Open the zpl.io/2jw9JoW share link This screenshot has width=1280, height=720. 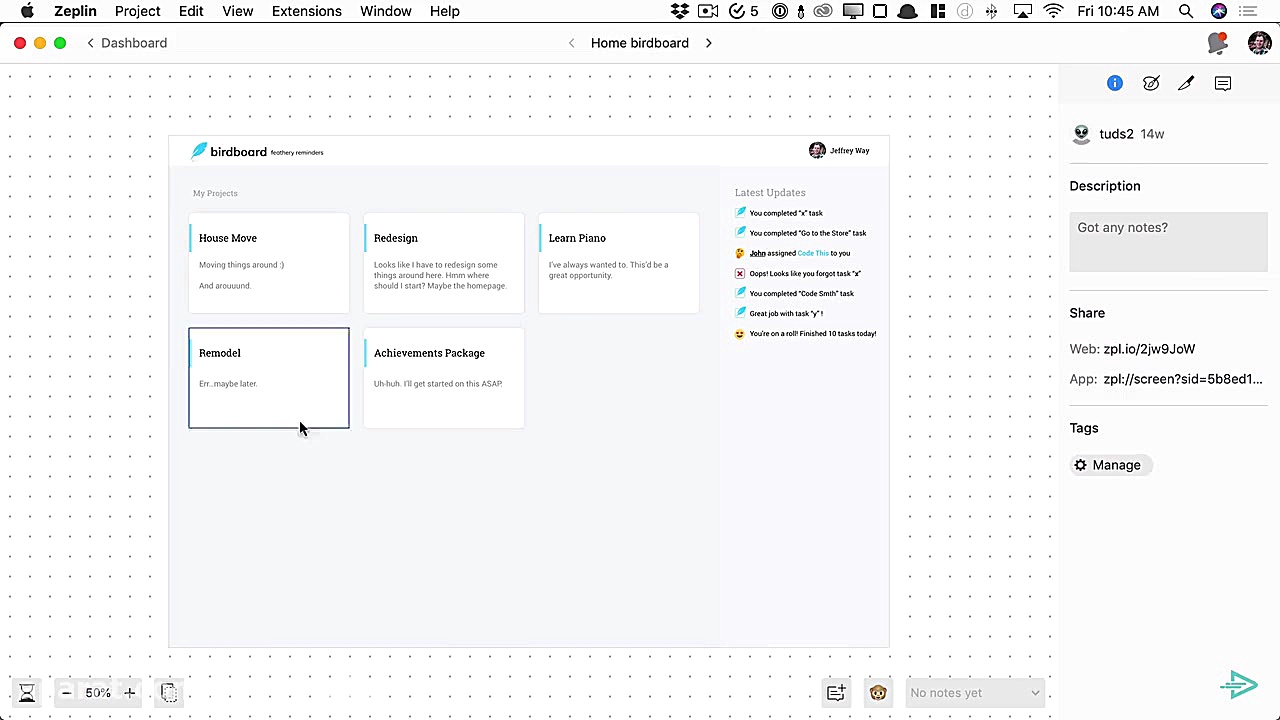(1149, 349)
